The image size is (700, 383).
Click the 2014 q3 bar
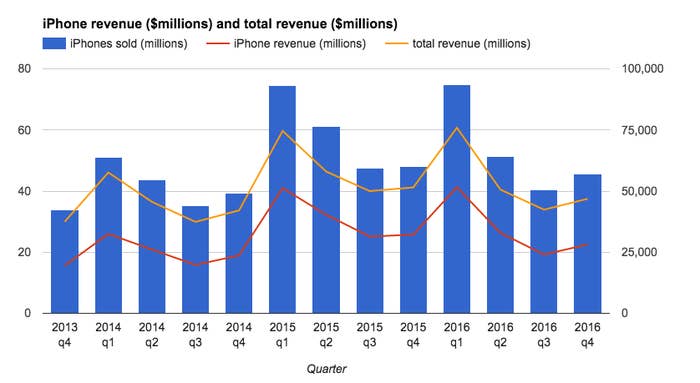point(195,259)
